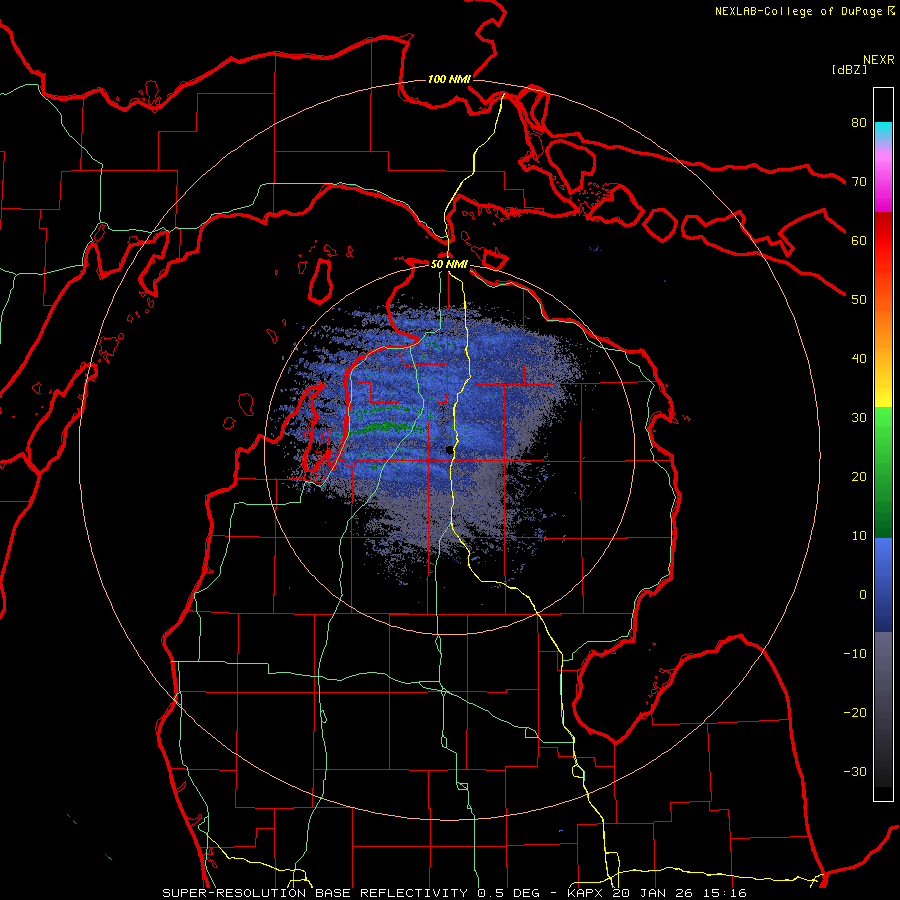Click the 70 value on the dBZ scale
The width and height of the screenshot is (900, 900).
pyautogui.click(x=859, y=181)
